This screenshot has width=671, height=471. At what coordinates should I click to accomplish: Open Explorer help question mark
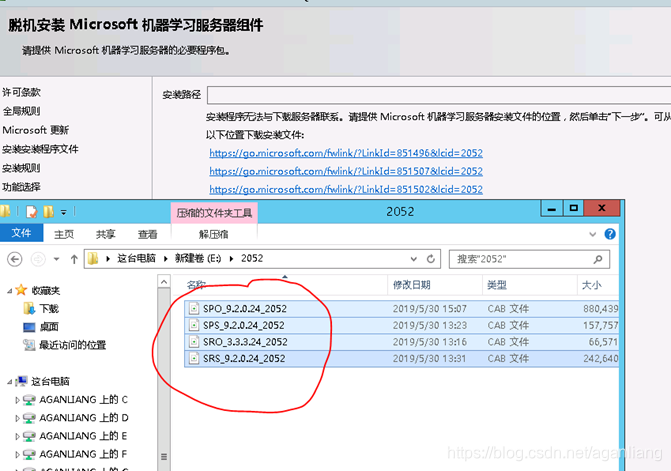(x=610, y=234)
